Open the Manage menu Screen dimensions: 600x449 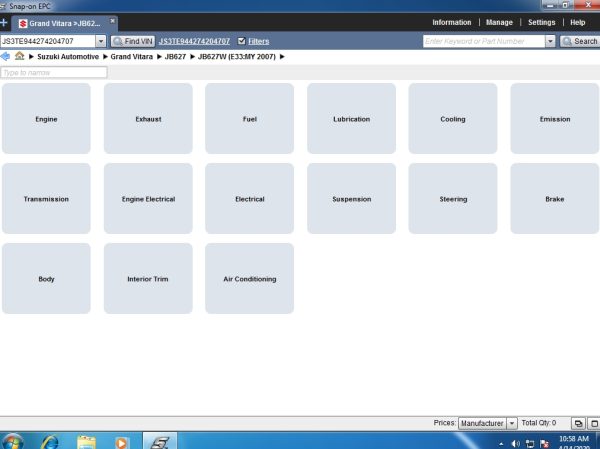[x=499, y=23]
